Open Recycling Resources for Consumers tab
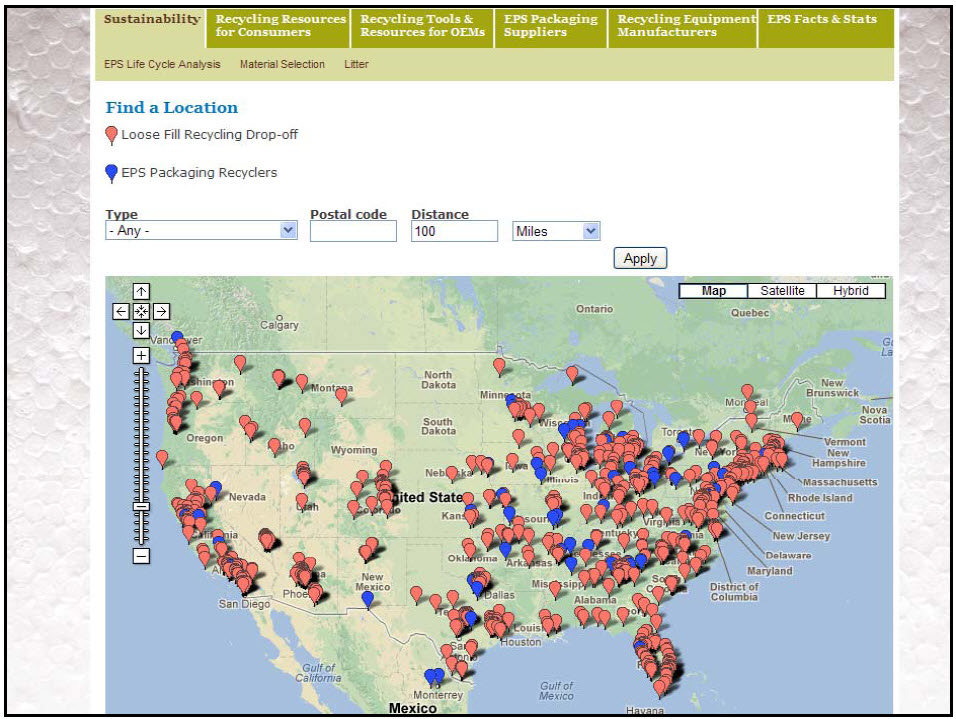This screenshot has width=956, height=719. 280,26
